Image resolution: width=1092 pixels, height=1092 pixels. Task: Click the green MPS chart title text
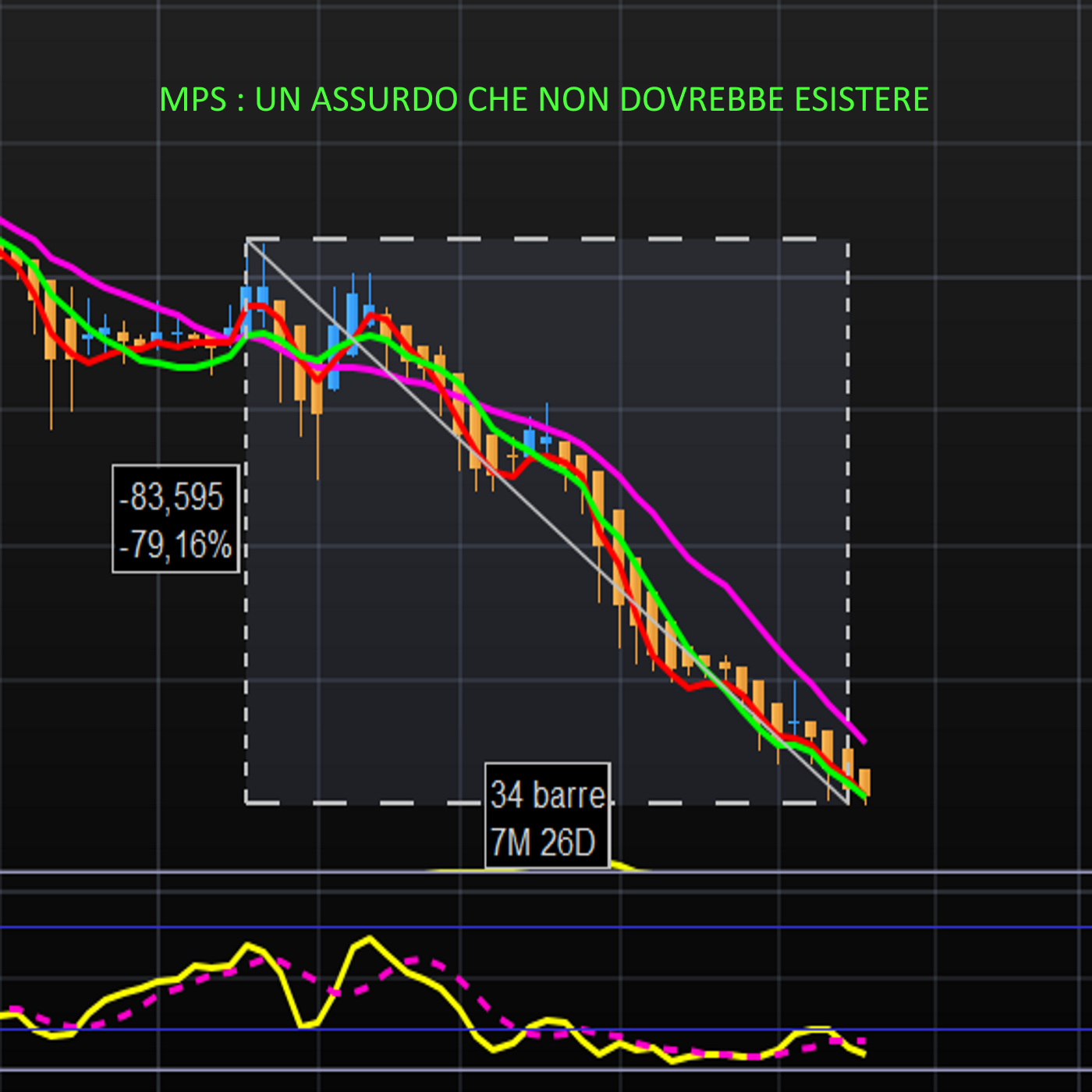point(544,100)
